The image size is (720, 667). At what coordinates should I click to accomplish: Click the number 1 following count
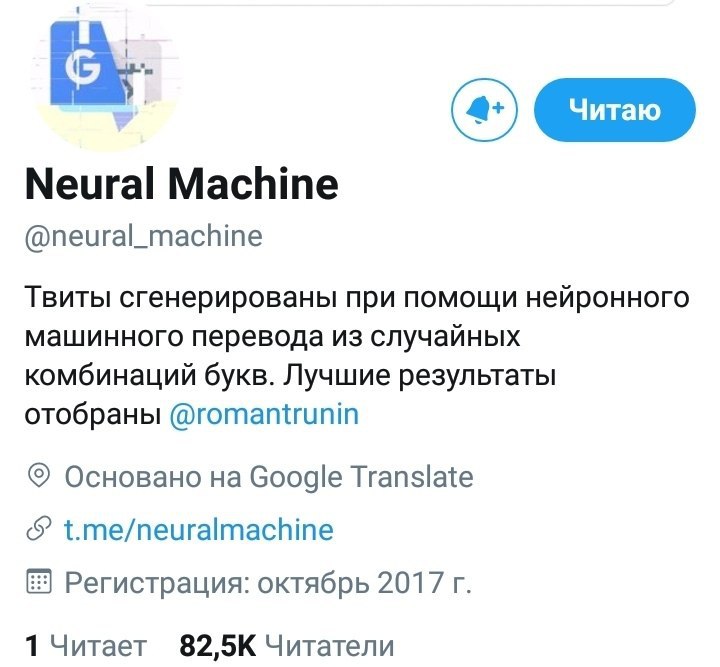32,646
